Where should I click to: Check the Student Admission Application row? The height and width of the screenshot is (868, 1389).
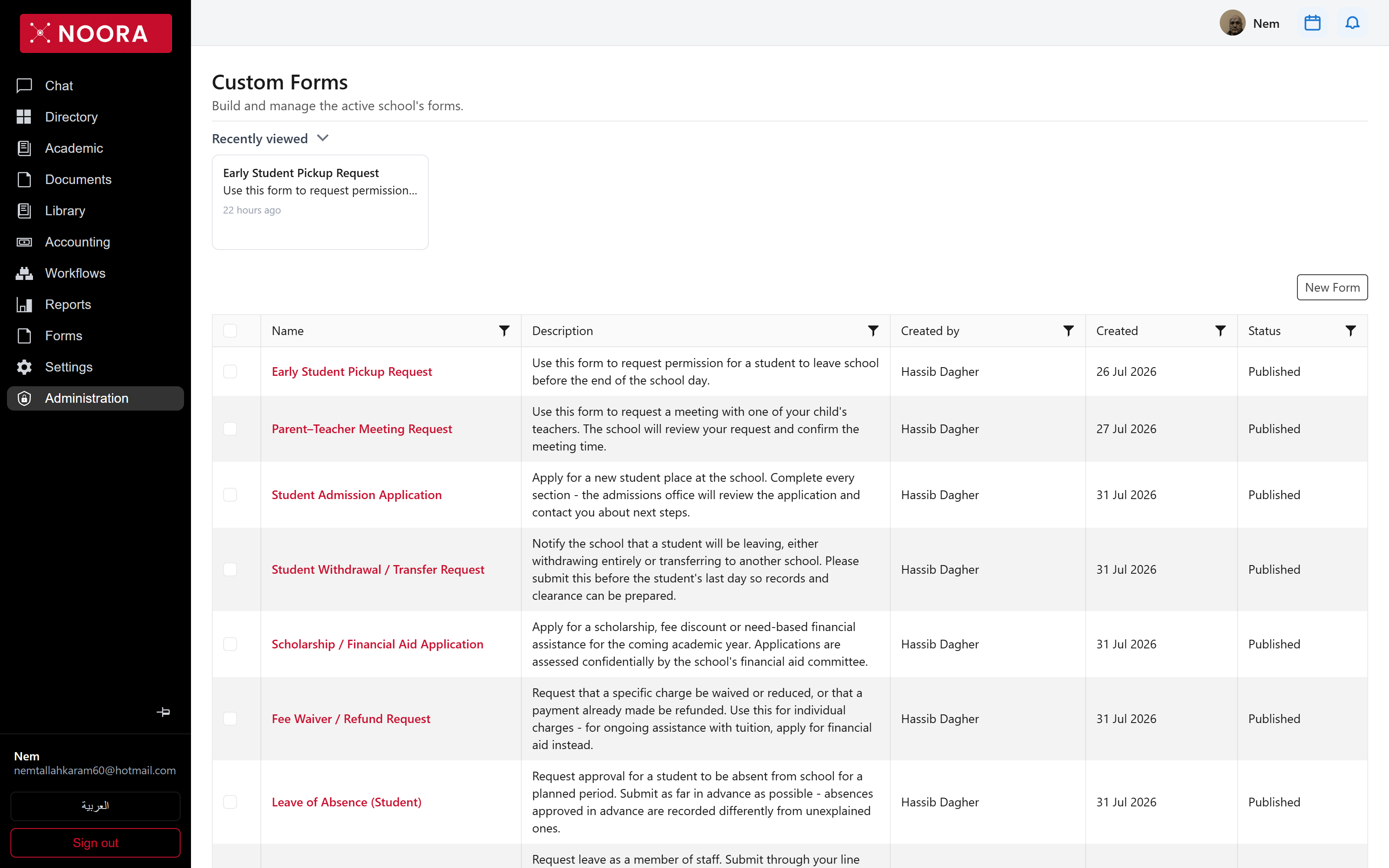click(x=230, y=495)
